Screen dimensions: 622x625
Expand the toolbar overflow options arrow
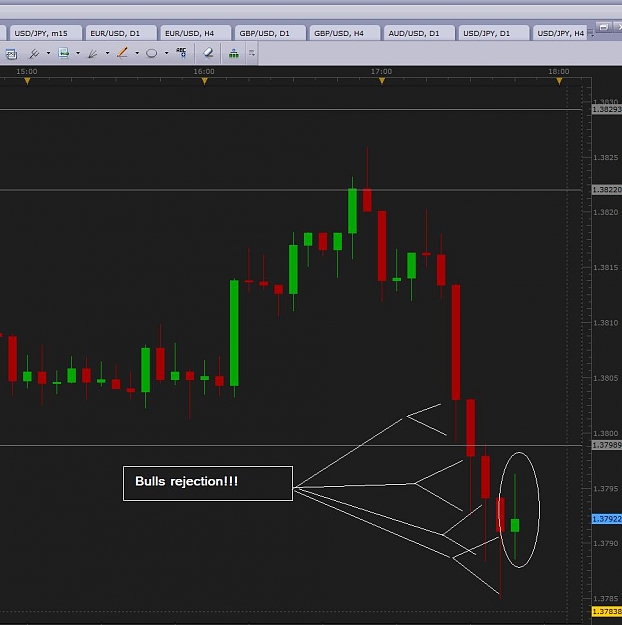[252, 53]
